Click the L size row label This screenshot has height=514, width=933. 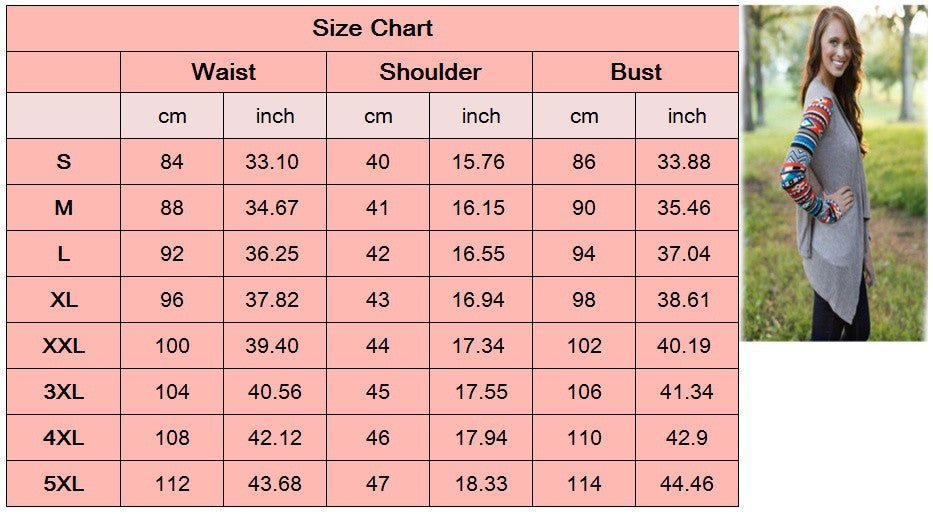pyautogui.click(x=64, y=254)
